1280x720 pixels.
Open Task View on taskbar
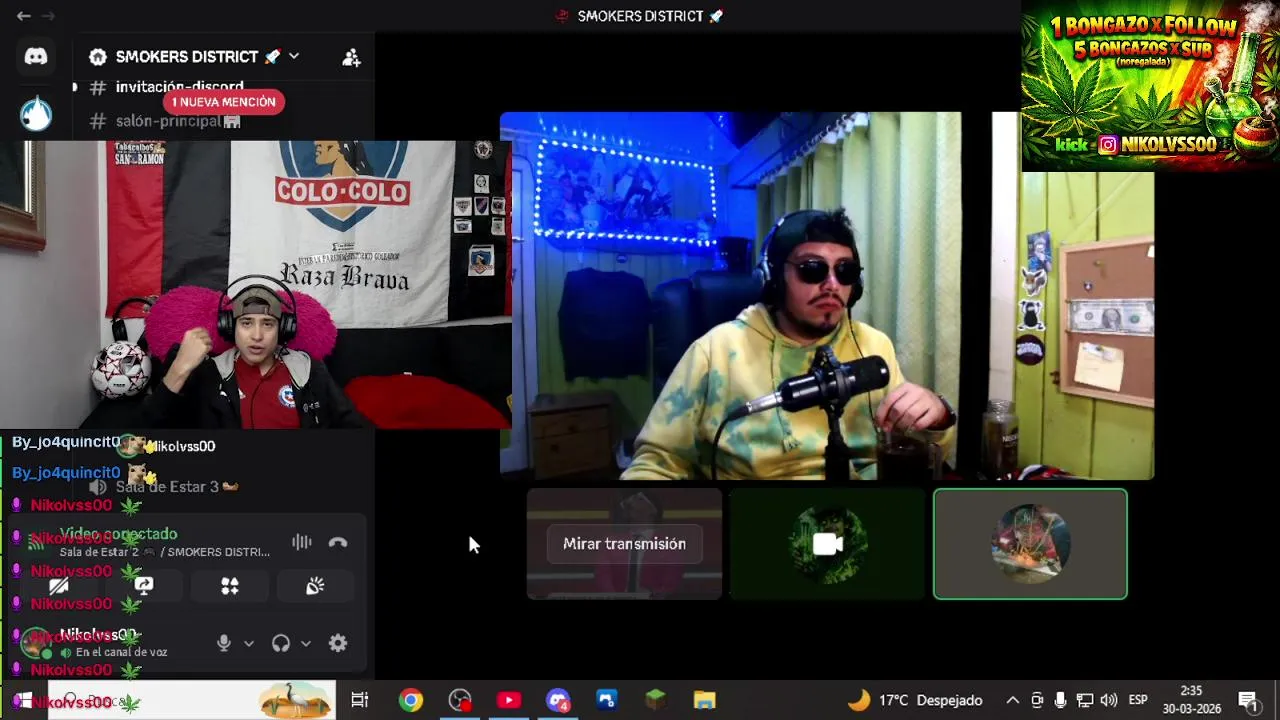tap(360, 700)
